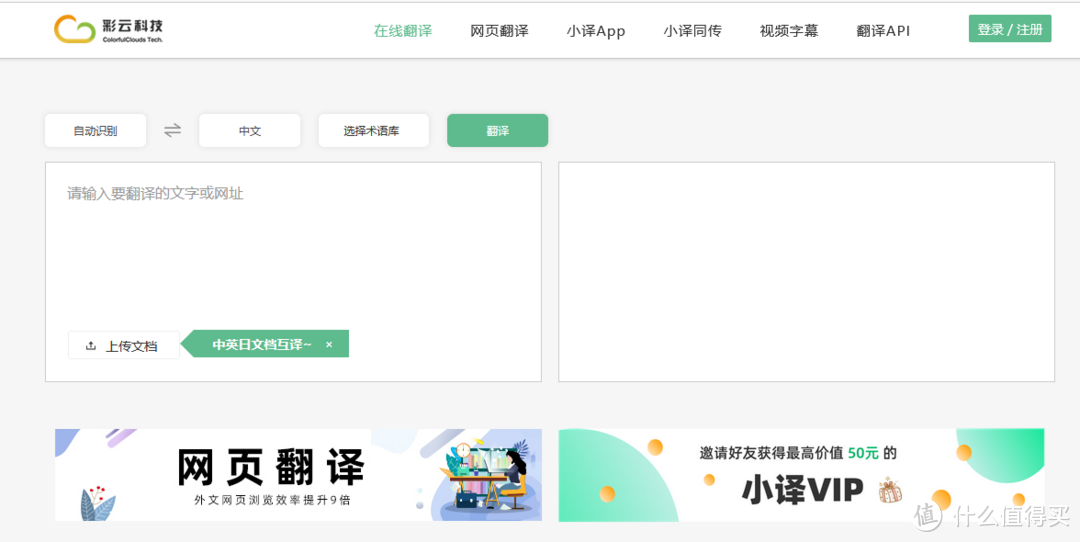Click the green 翻译 button
Image resolution: width=1080 pixels, height=542 pixels.
click(497, 130)
